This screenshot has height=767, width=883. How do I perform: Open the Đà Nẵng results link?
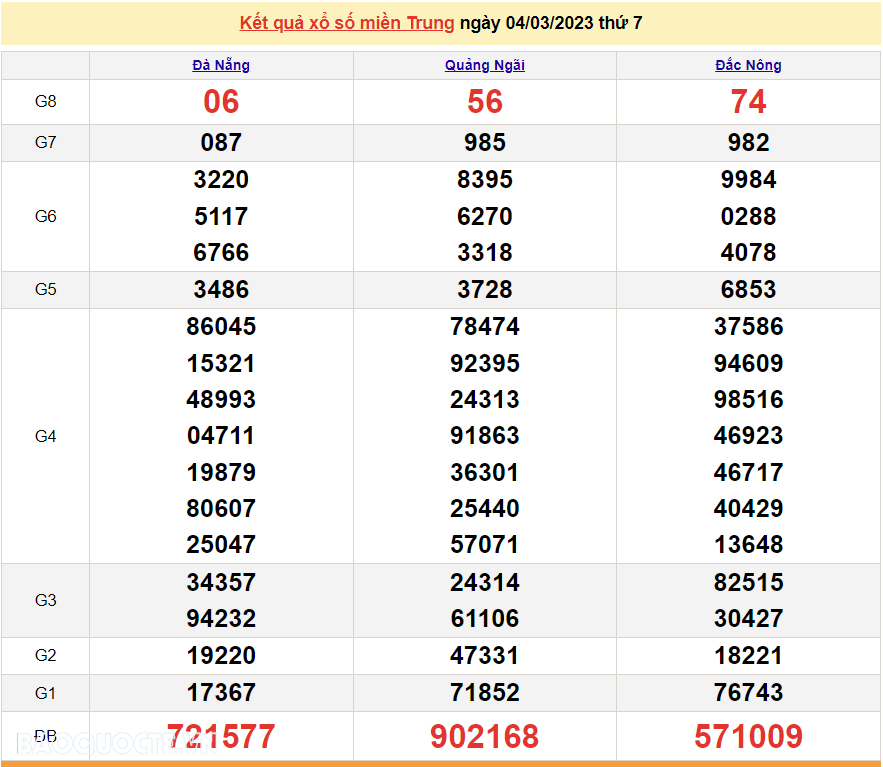pyautogui.click(x=221, y=65)
